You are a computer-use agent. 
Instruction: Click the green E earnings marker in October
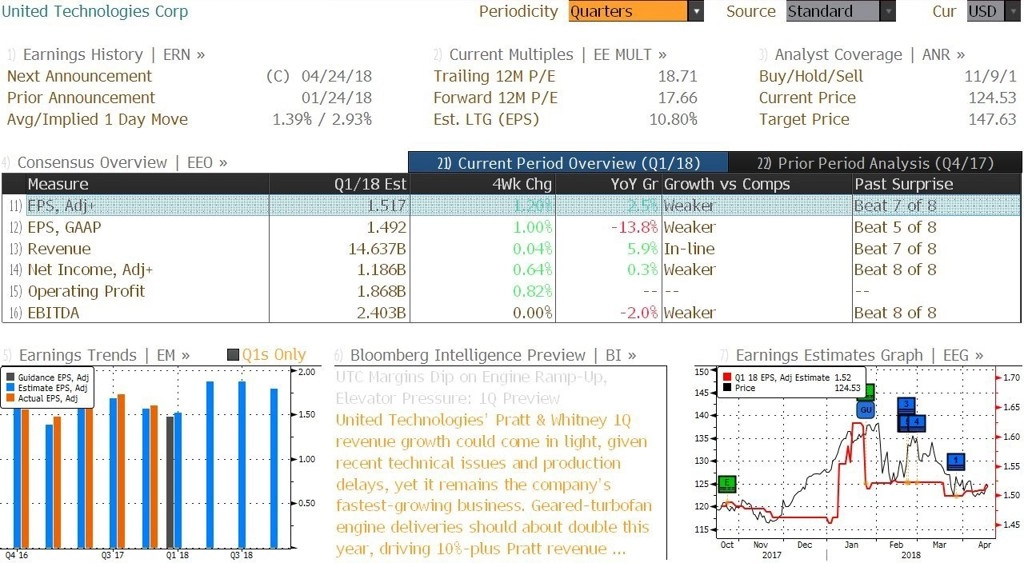click(727, 484)
